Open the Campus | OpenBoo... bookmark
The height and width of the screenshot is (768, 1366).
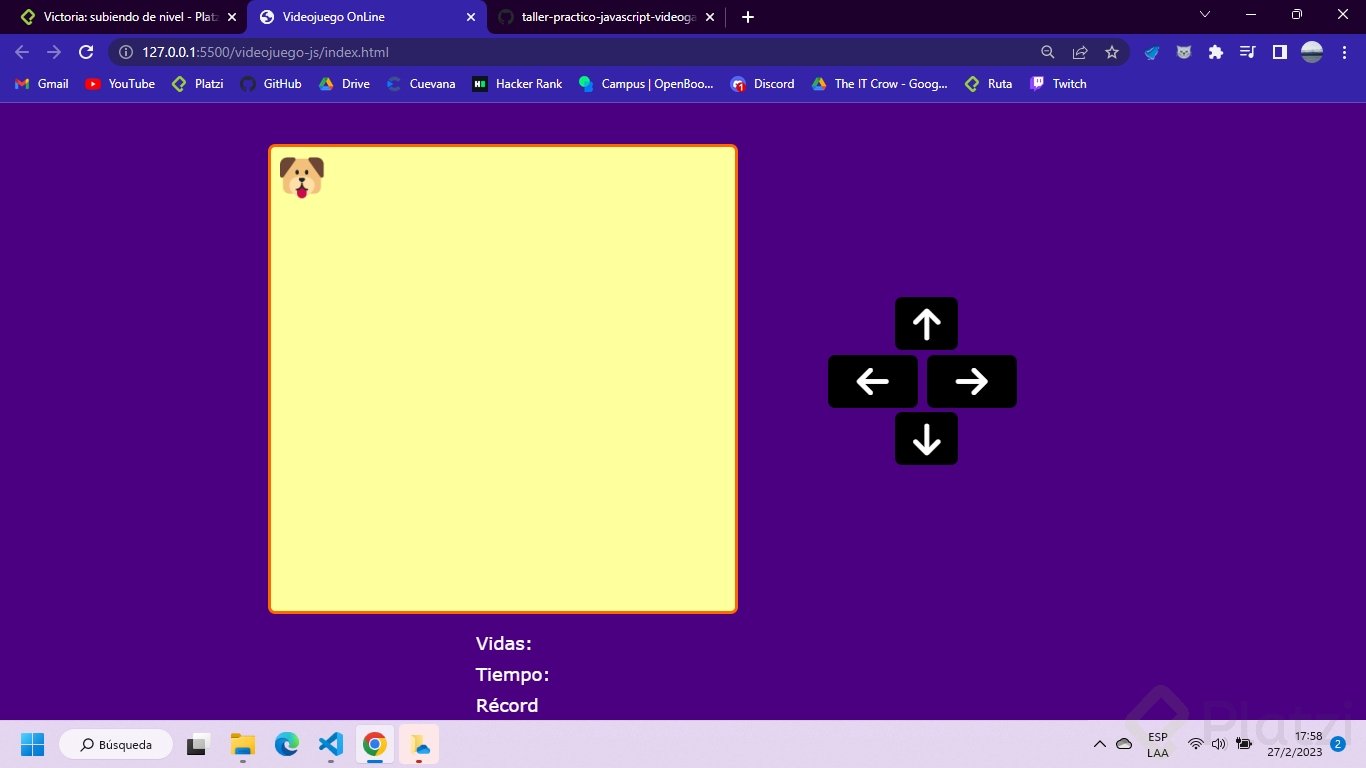pos(646,84)
